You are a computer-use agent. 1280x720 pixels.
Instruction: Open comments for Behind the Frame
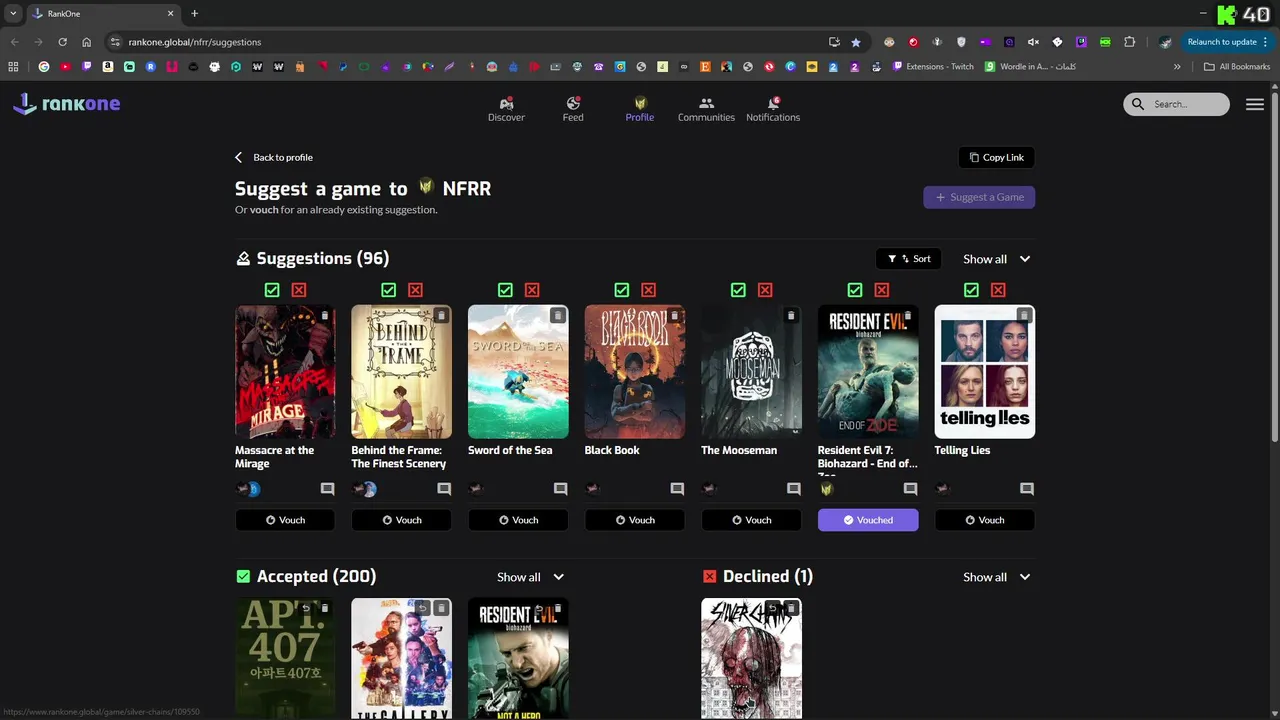coord(444,489)
